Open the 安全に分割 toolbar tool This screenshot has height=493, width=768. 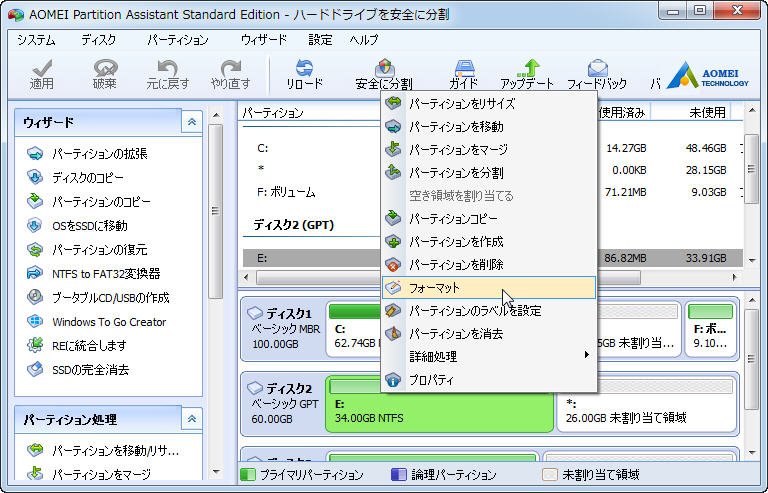click(x=384, y=74)
